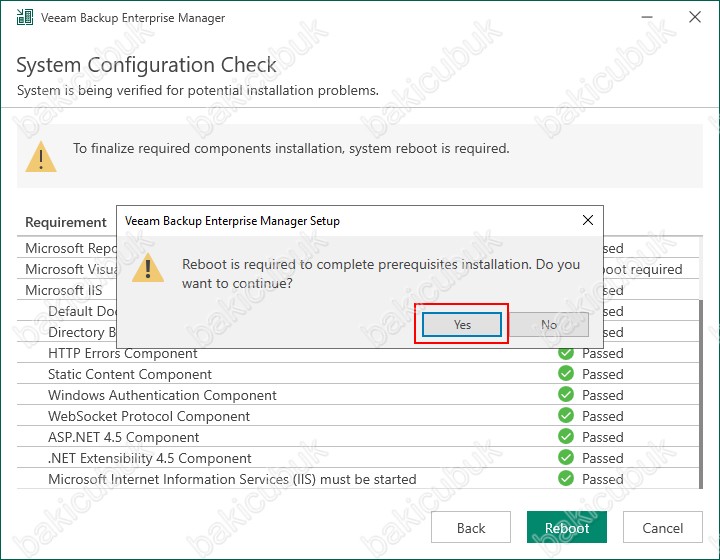Click the .NET Extensibility 4.5 Component checkmark
Screen dimensions: 720x560
tap(566, 458)
